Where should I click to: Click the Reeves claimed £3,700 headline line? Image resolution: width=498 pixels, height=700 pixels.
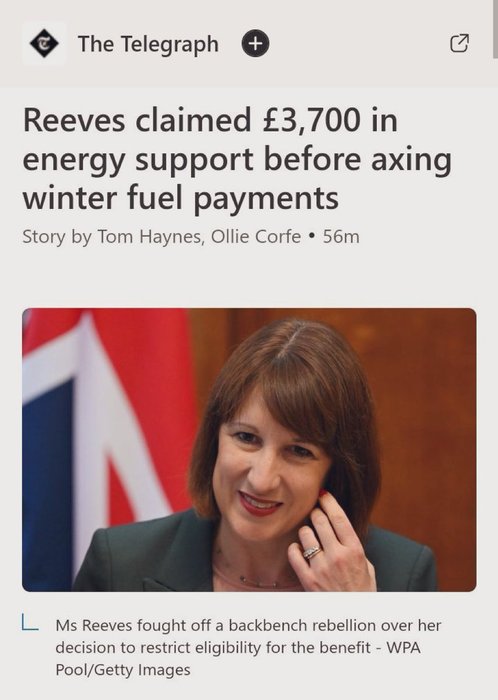point(210,120)
